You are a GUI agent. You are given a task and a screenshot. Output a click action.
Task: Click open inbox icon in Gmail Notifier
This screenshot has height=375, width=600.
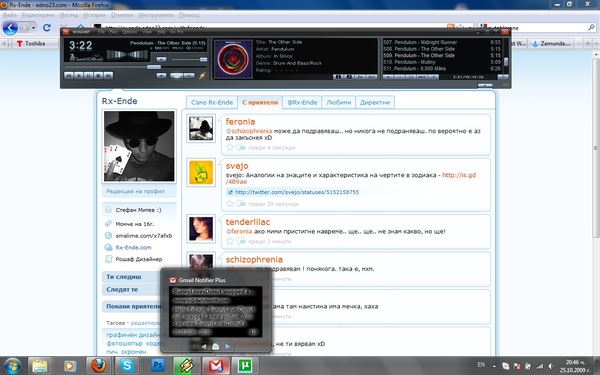click(215, 347)
